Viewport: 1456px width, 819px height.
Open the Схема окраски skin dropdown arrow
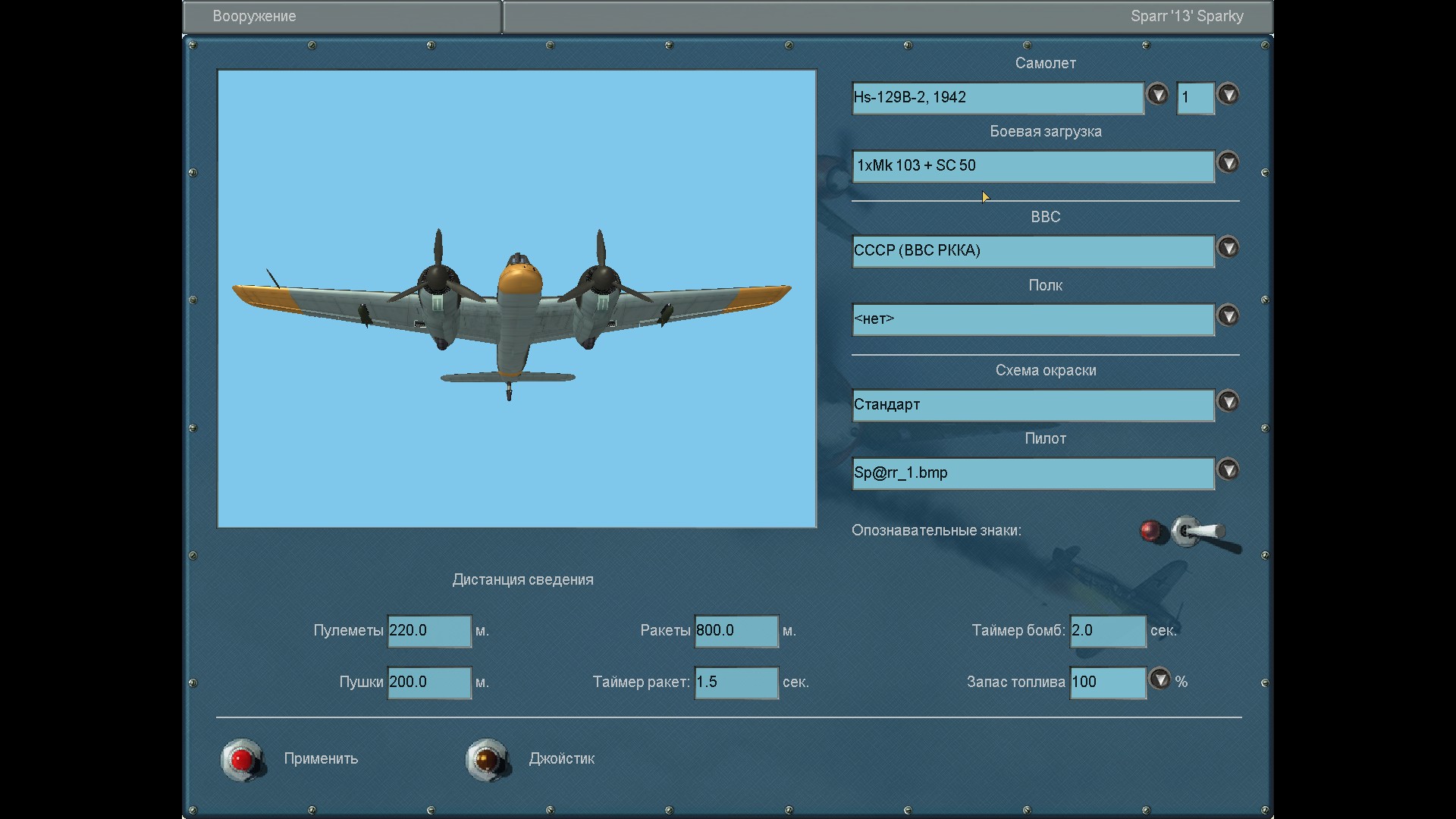click(x=1228, y=402)
